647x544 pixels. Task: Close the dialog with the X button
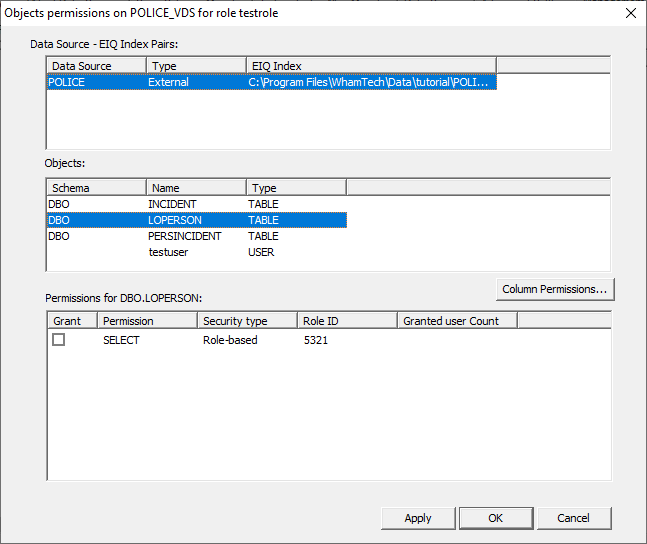coord(630,13)
